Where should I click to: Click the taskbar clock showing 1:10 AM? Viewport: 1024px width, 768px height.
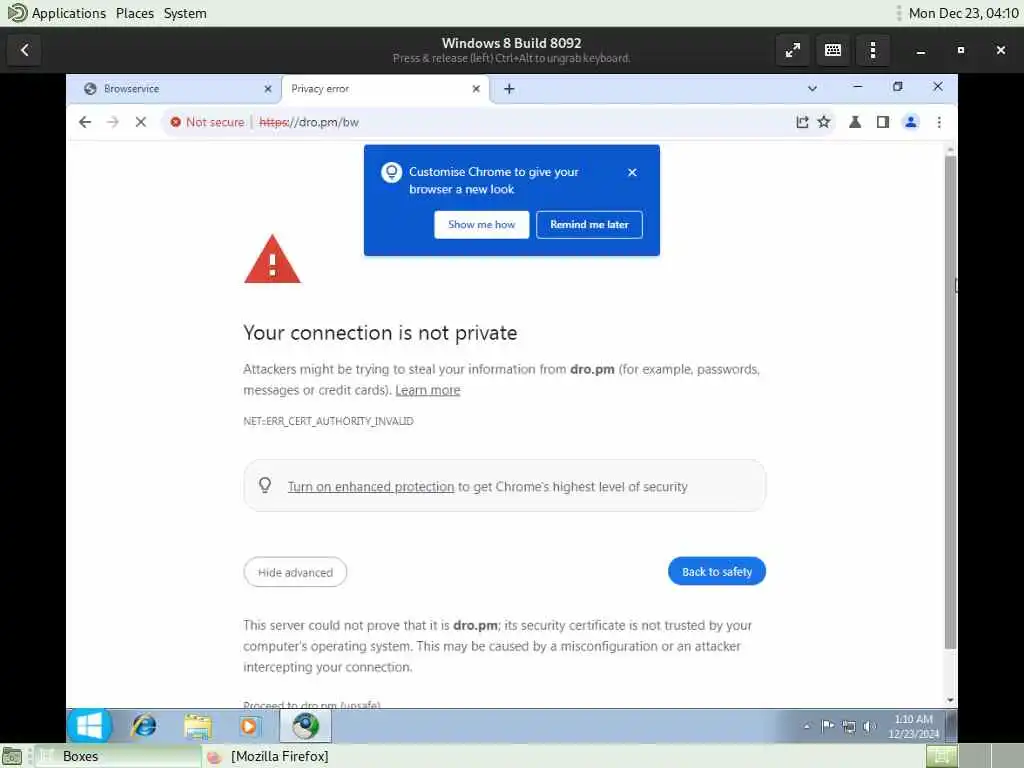pos(913,726)
